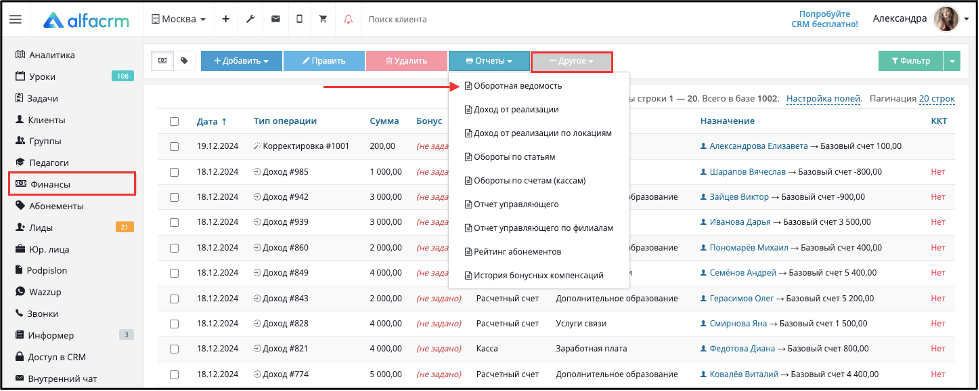
Task: Open the Настройка полей link
Action: click(x=824, y=99)
